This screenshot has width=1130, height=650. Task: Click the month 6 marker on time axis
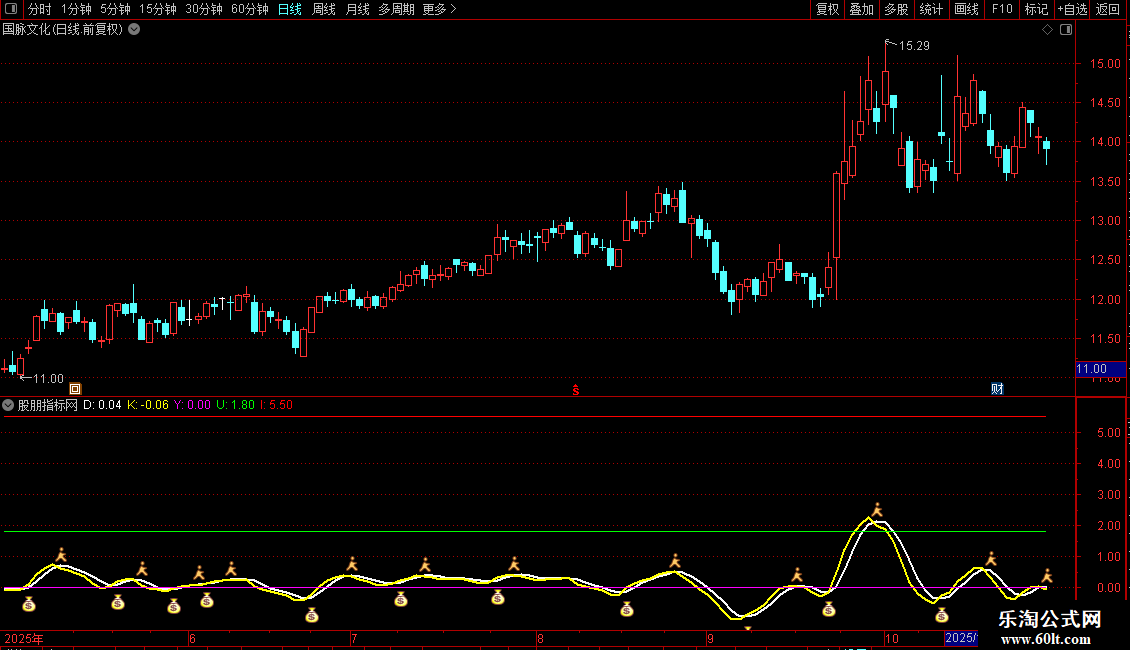[x=192, y=638]
